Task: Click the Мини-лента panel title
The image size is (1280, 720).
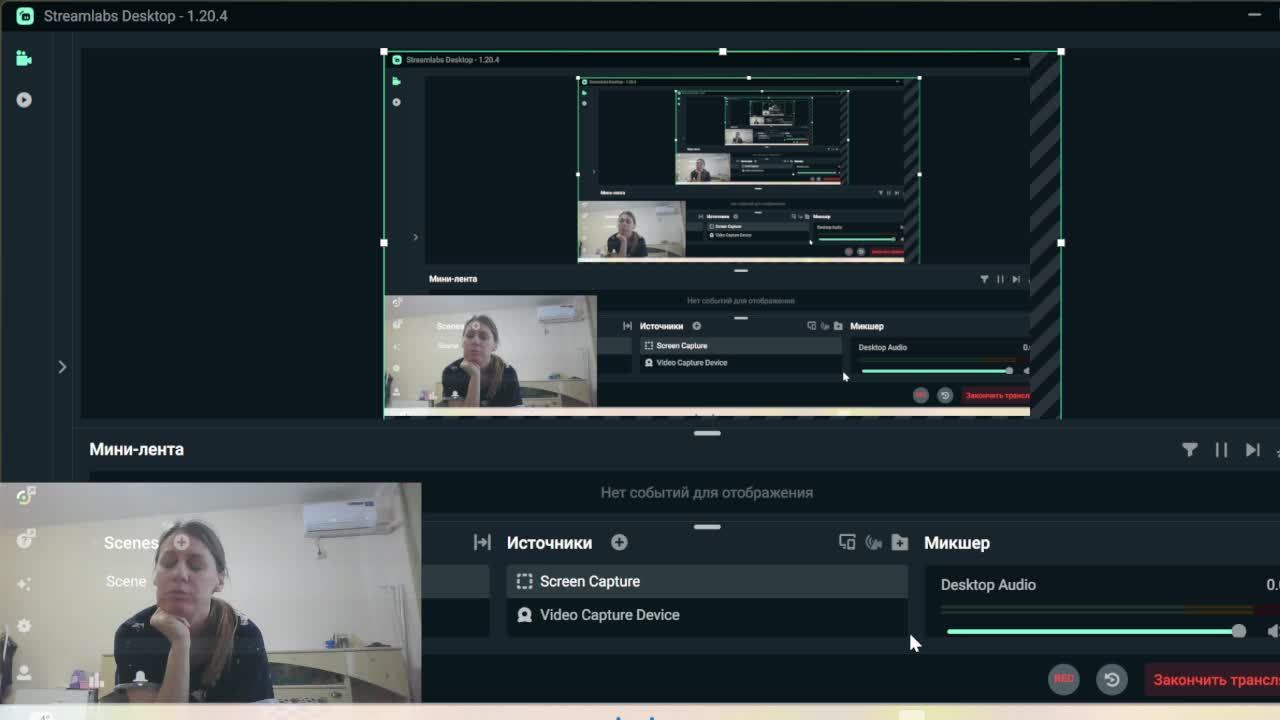Action: coord(136,449)
